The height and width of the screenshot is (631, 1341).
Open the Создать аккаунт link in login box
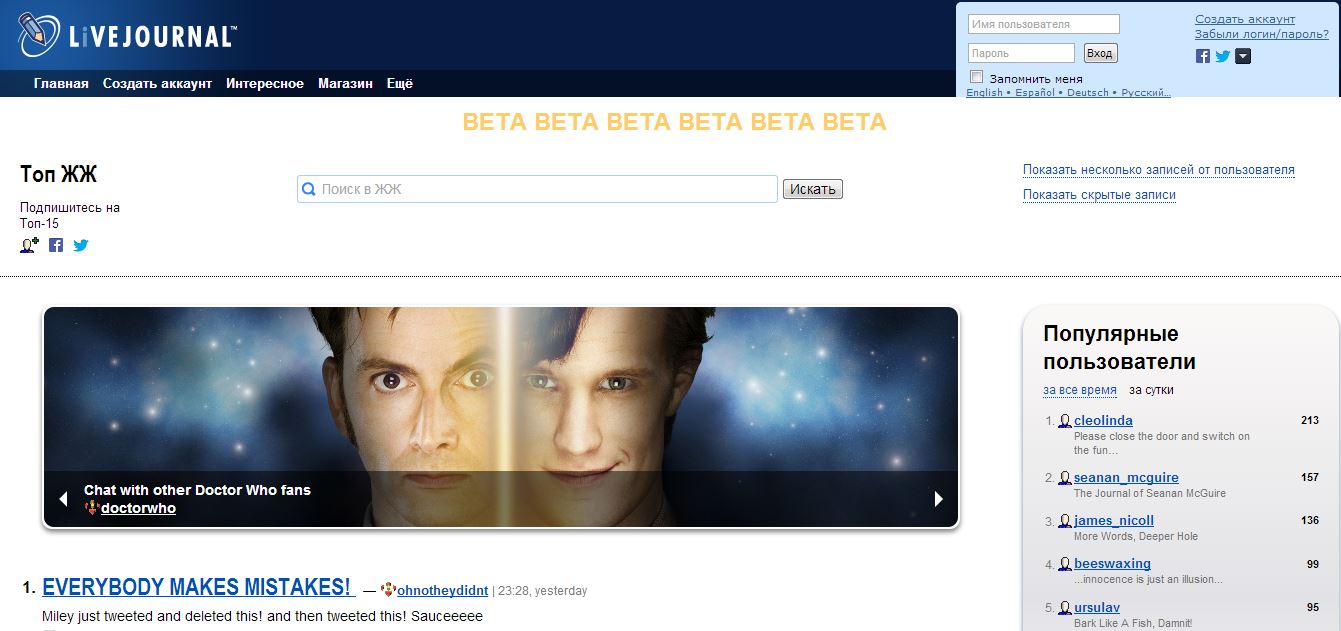point(1245,19)
